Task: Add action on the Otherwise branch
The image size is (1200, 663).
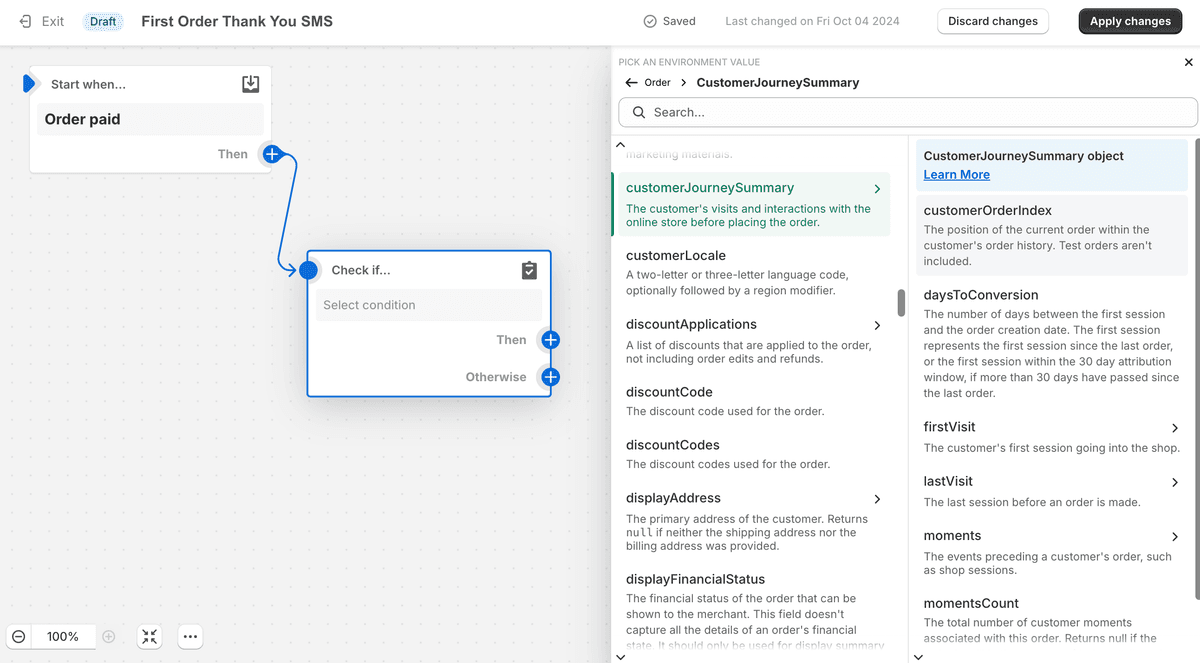Action: (550, 377)
